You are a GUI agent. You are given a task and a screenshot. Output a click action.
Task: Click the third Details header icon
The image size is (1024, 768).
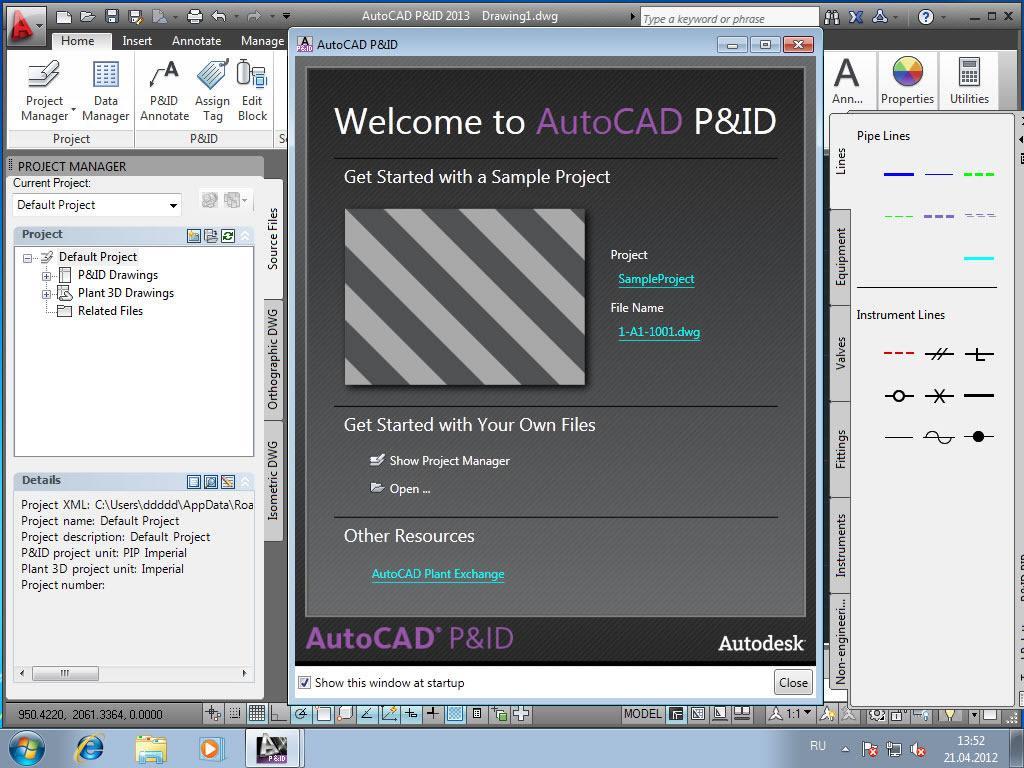pyautogui.click(x=228, y=482)
